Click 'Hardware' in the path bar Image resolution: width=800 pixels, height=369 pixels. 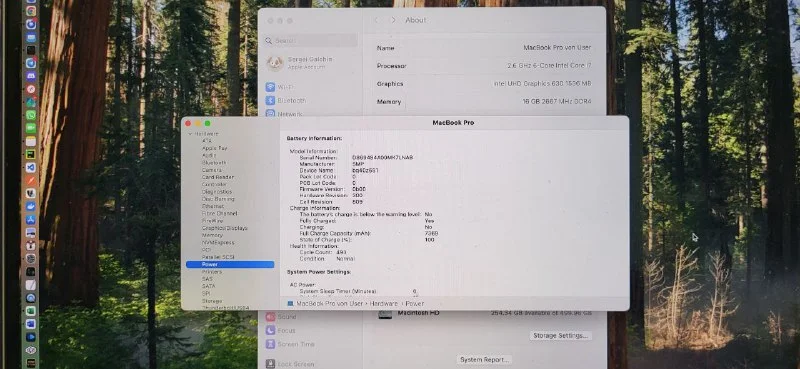(x=384, y=303)
